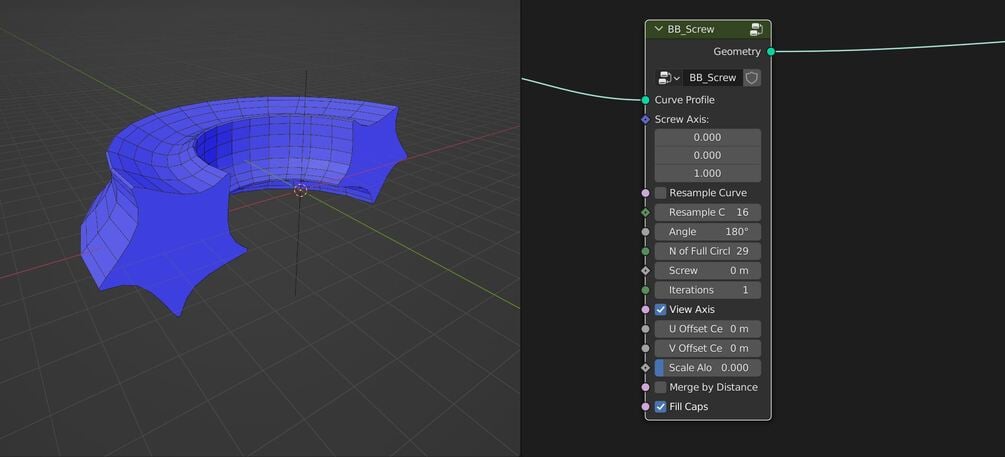Click the BB_Screw node group name field
The height and width of the screenshot is (457, 1005).
[x=712, y=78]
